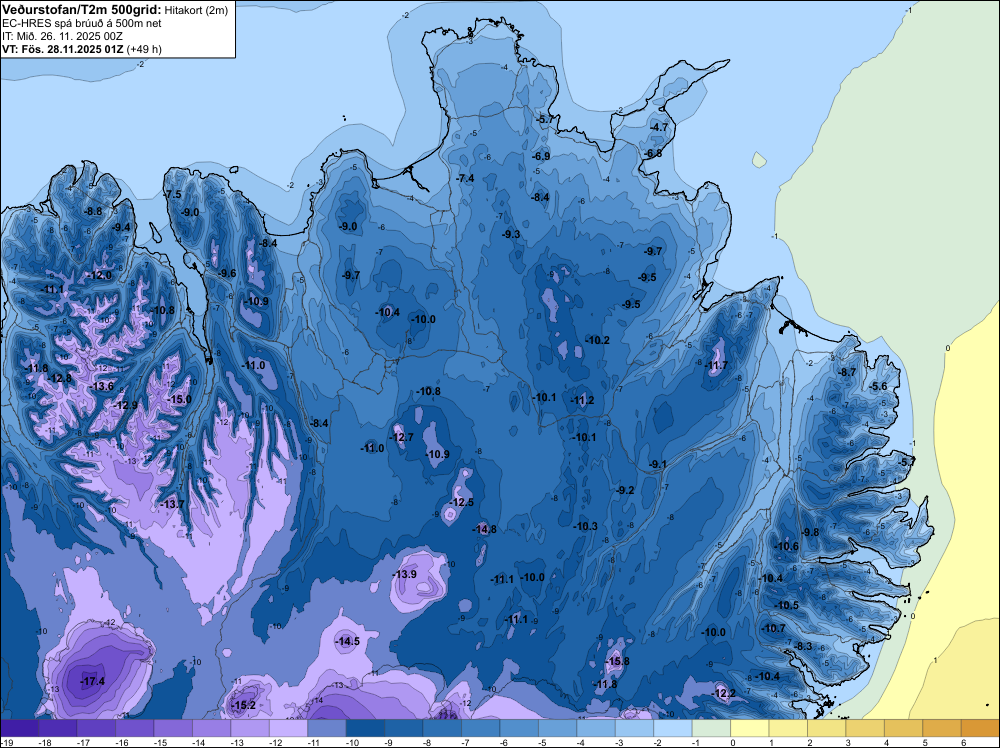The image size is (1000, 748).
Task: Click the -14.5 temperature label
Action: coord(348,642)
